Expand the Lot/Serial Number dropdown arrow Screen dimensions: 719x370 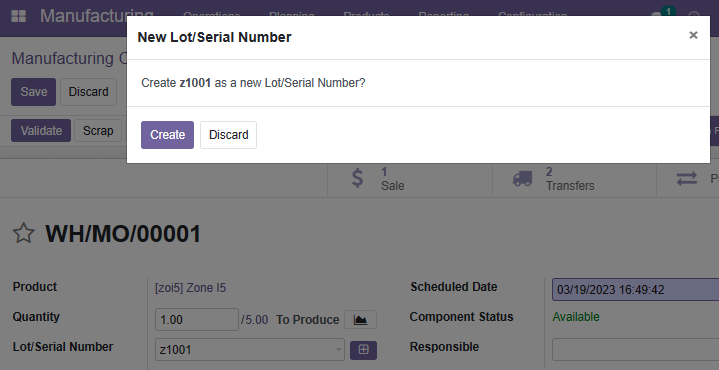point(339,350)
